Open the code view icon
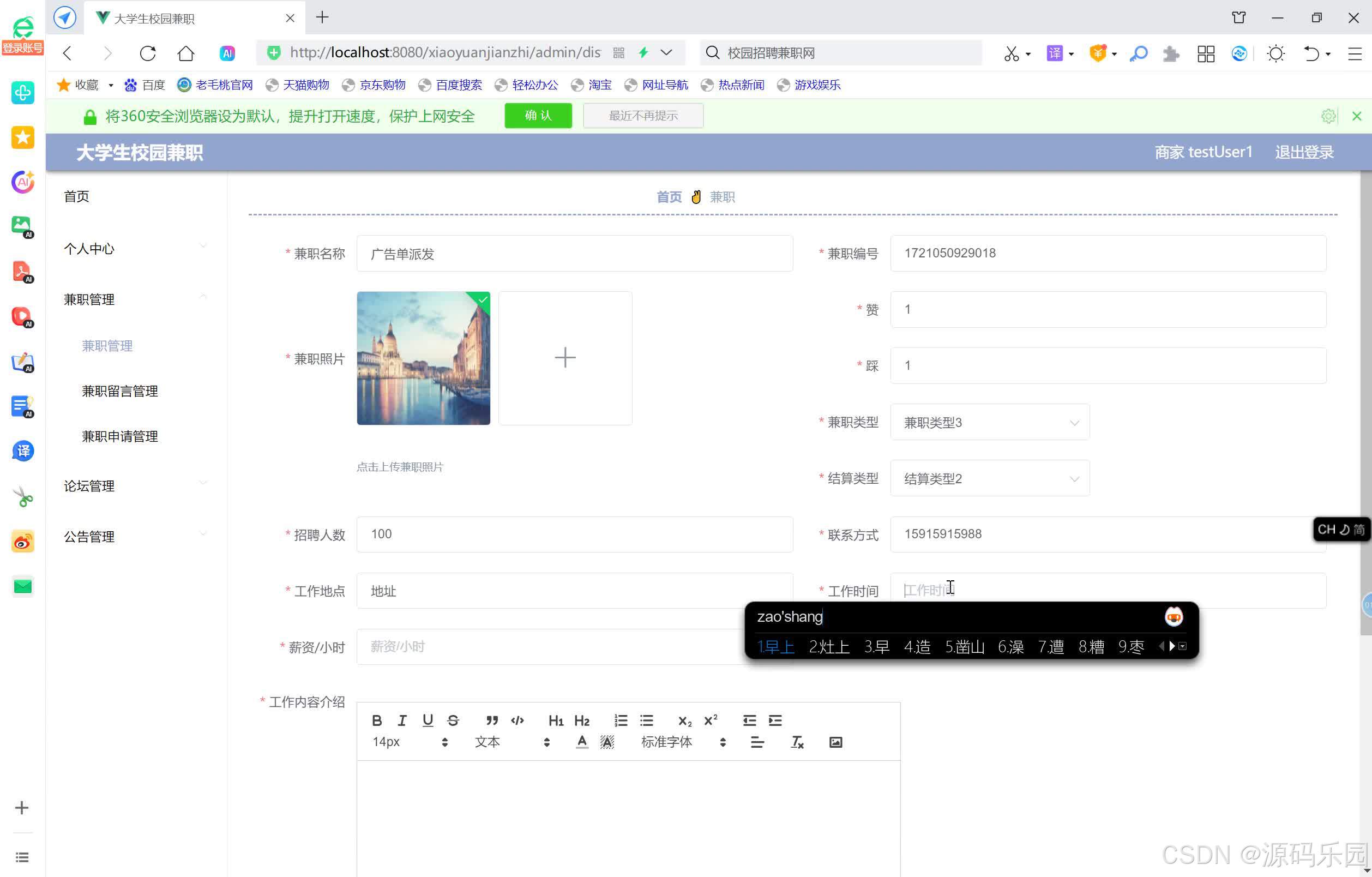This screenshot has width=1372, height=877. 517,720
